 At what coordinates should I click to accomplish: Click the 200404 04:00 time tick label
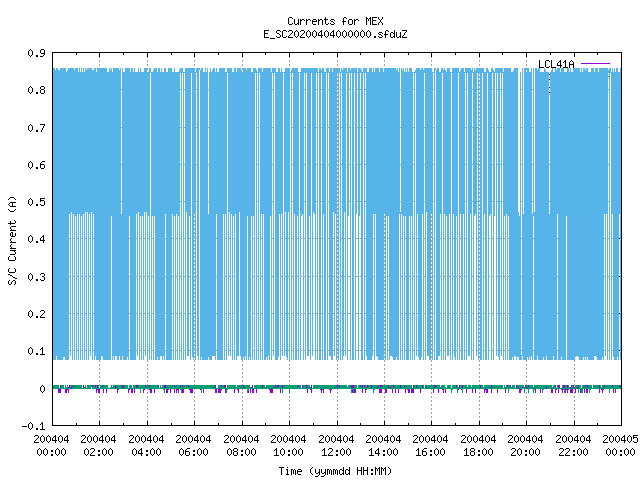click(x=146, y=446)
